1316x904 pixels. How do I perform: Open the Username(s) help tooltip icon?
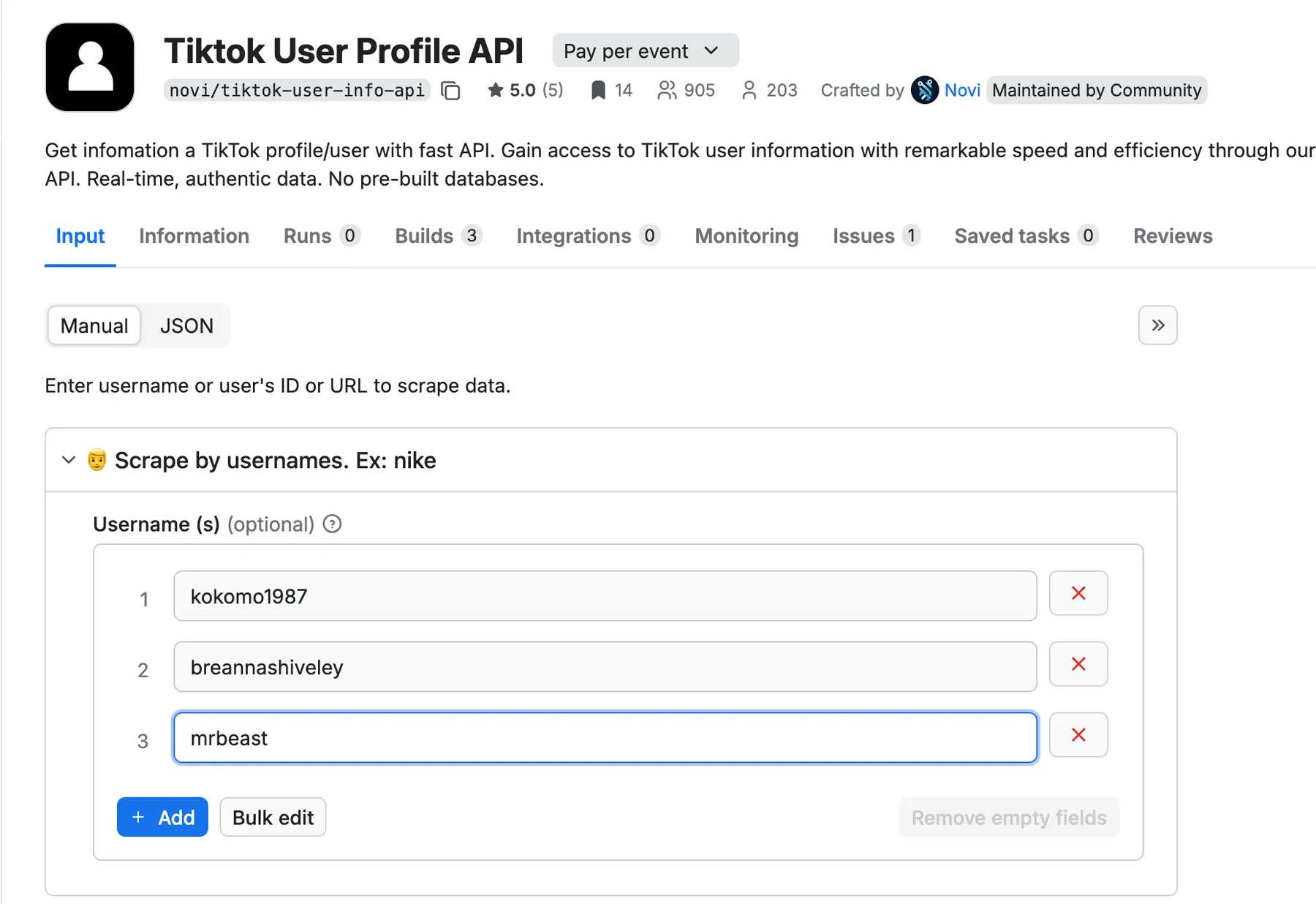[332, 524]
